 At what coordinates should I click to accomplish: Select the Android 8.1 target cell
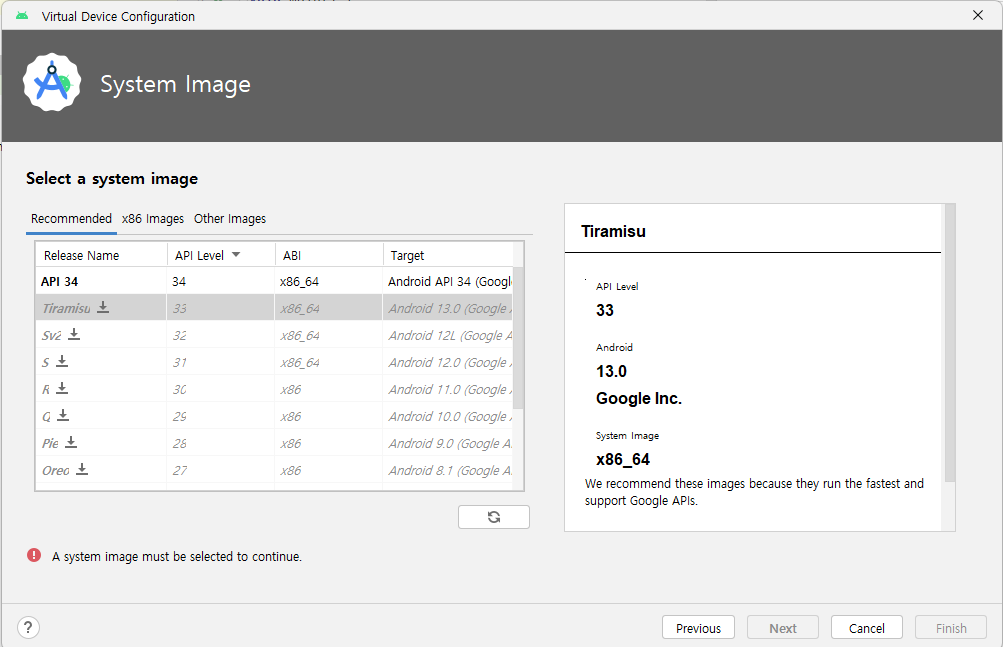pos(448,470)
